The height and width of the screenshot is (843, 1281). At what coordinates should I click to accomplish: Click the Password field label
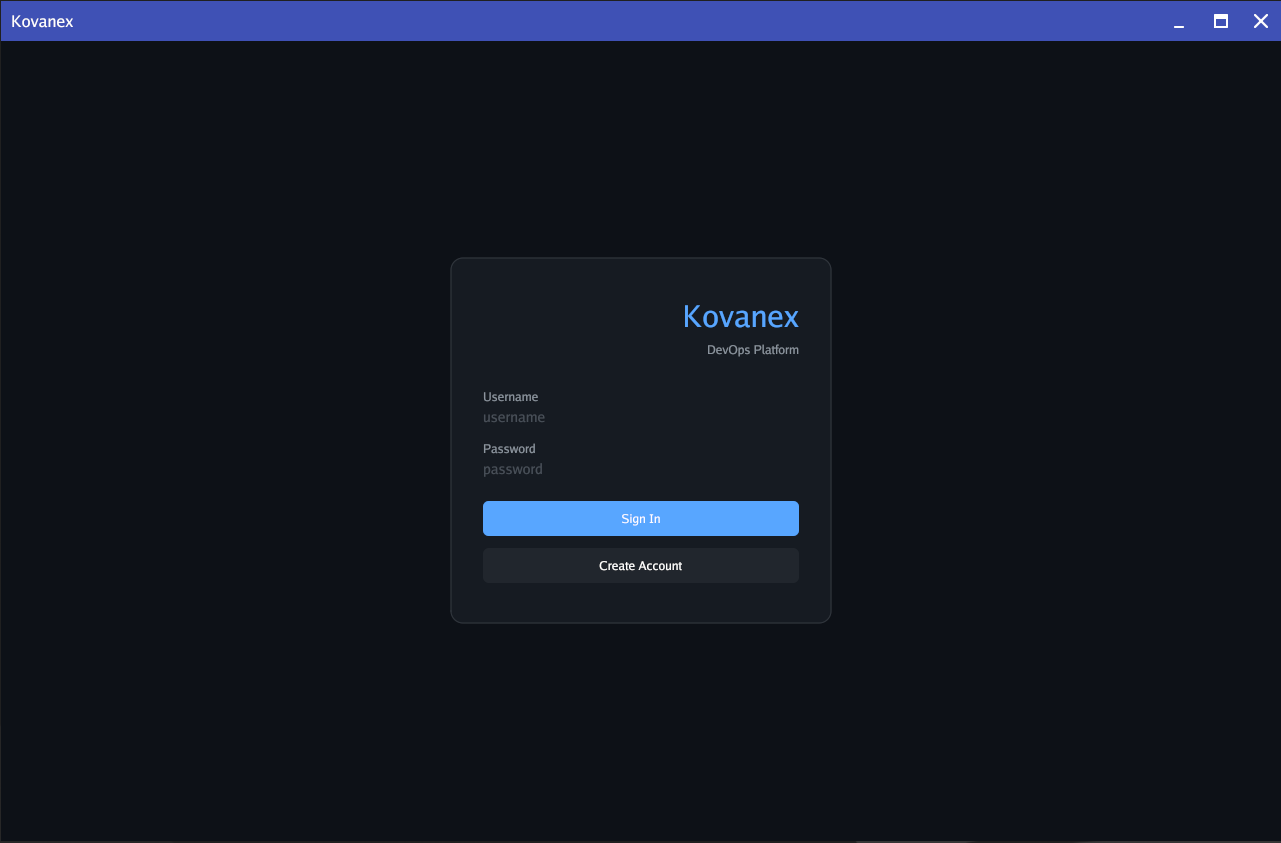[509, 448]
